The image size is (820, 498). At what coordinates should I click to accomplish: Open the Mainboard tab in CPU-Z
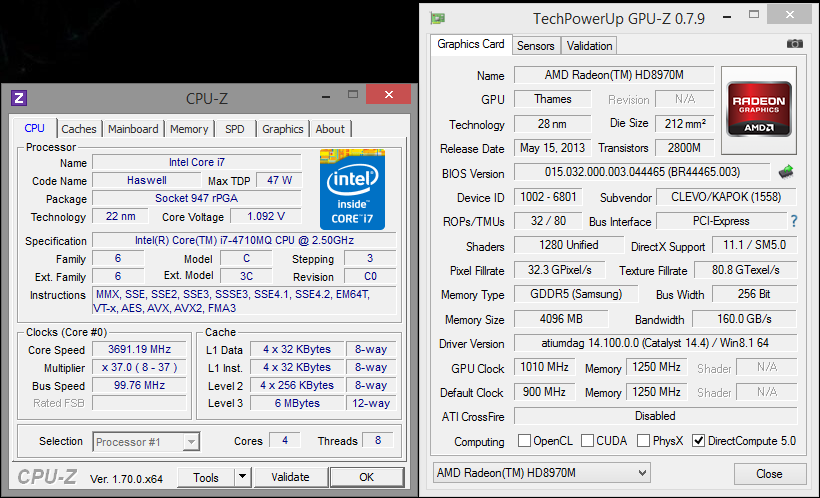(x=133, y=129)
